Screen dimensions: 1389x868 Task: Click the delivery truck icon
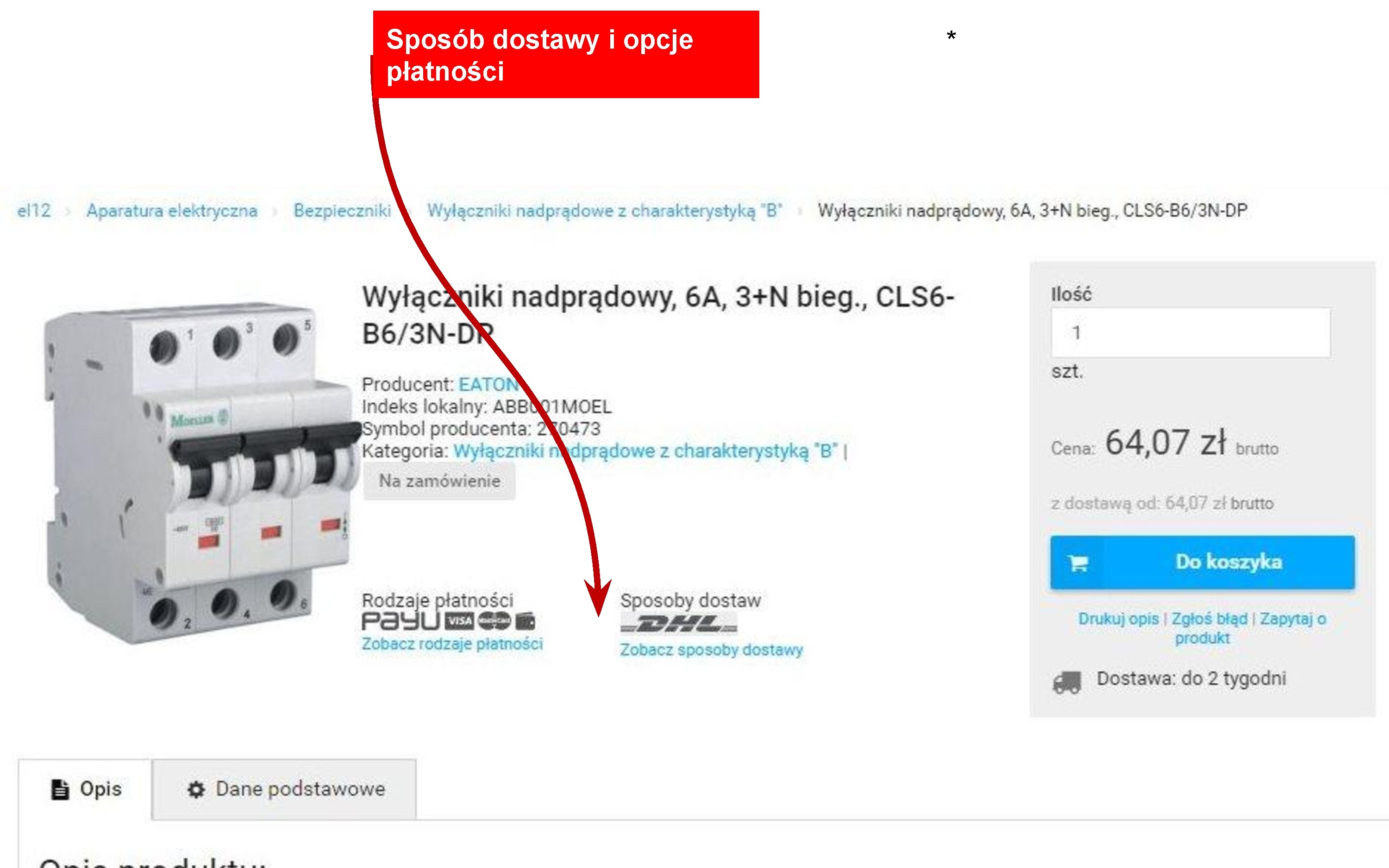[1066, 682]
